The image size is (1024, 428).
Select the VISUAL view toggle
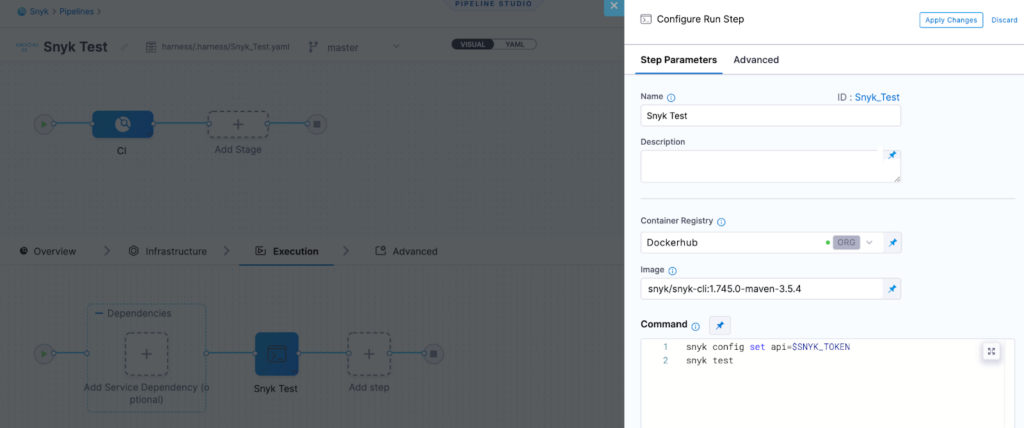click(x=473, y=44)
